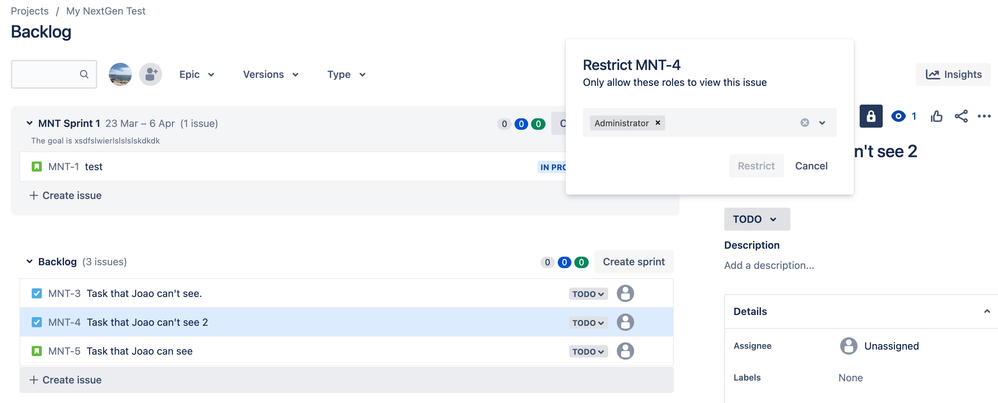
Task: Open the three-dot more actions menu
Action: coord(985,116)
